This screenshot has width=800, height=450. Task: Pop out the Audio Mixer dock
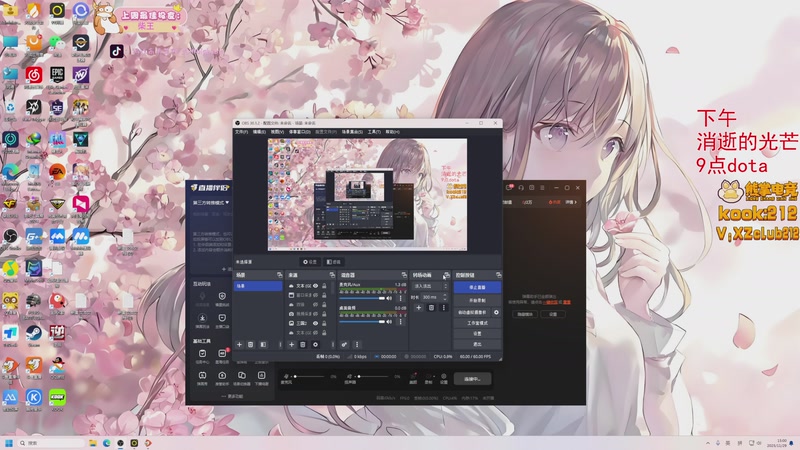pyautogui.click(x=404, y=275)
